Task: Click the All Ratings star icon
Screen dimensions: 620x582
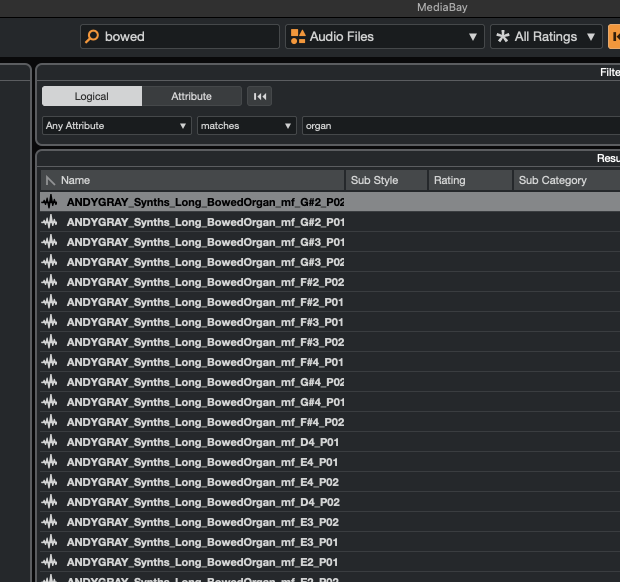Action: (503, 36)
